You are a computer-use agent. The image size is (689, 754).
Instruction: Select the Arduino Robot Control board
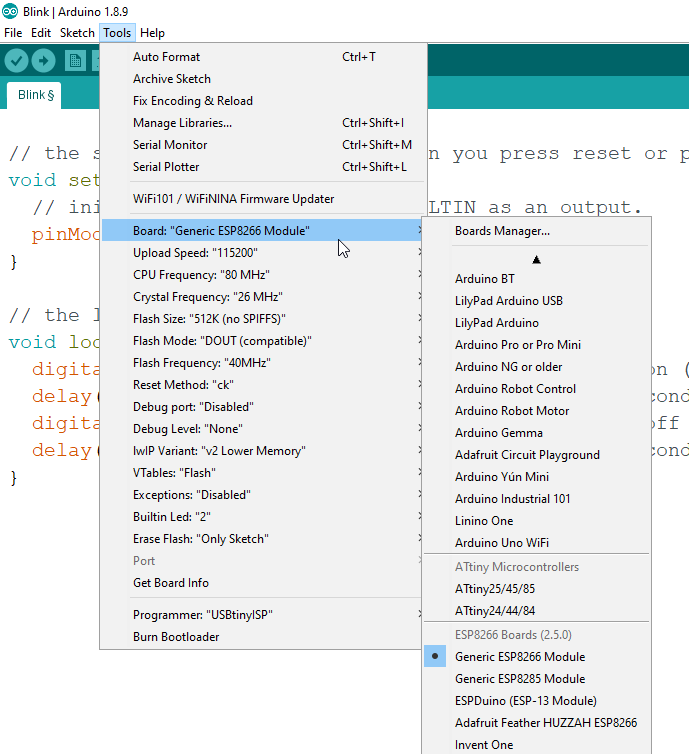coord(537,389)
